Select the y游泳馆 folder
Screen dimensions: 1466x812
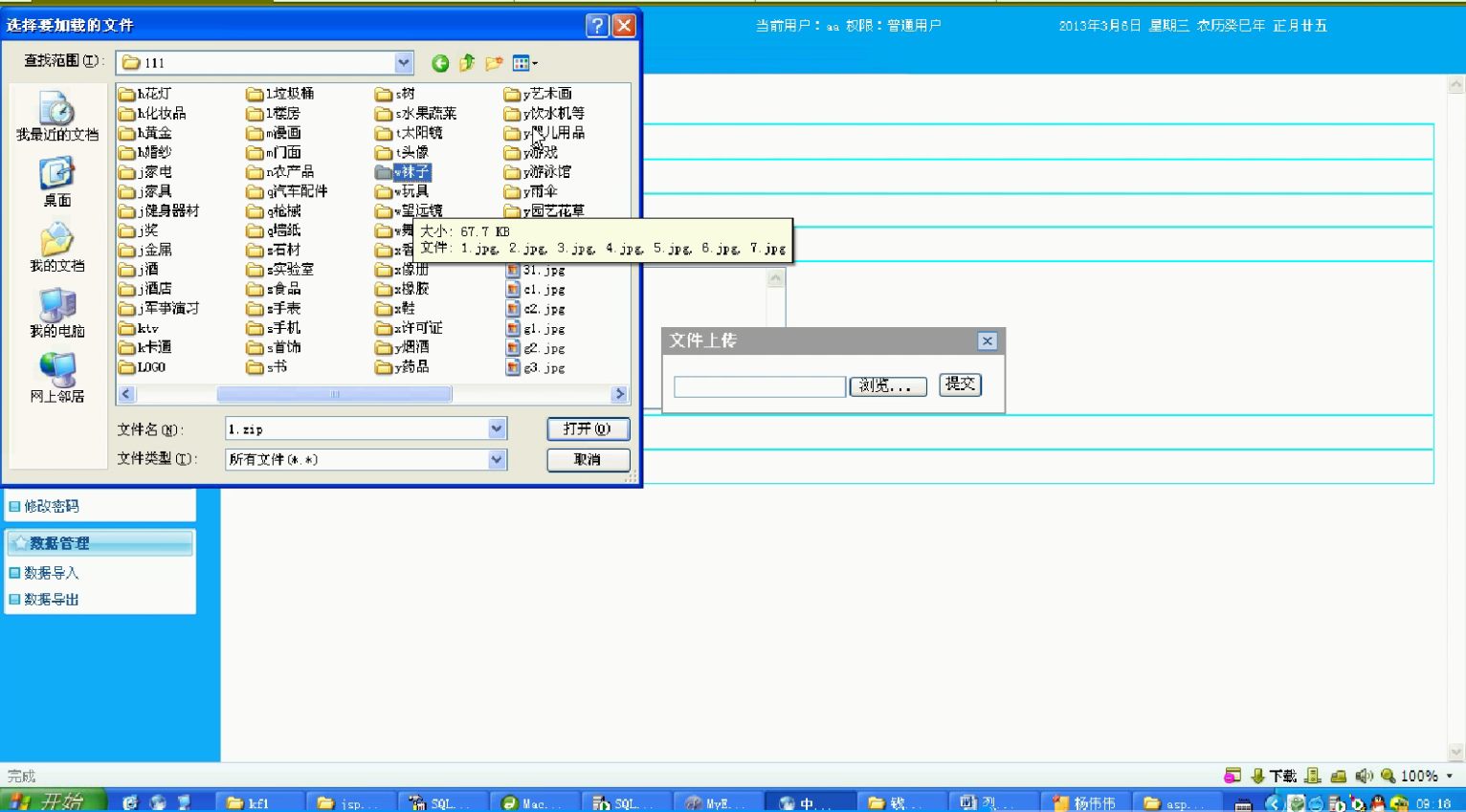coord(538,172)
